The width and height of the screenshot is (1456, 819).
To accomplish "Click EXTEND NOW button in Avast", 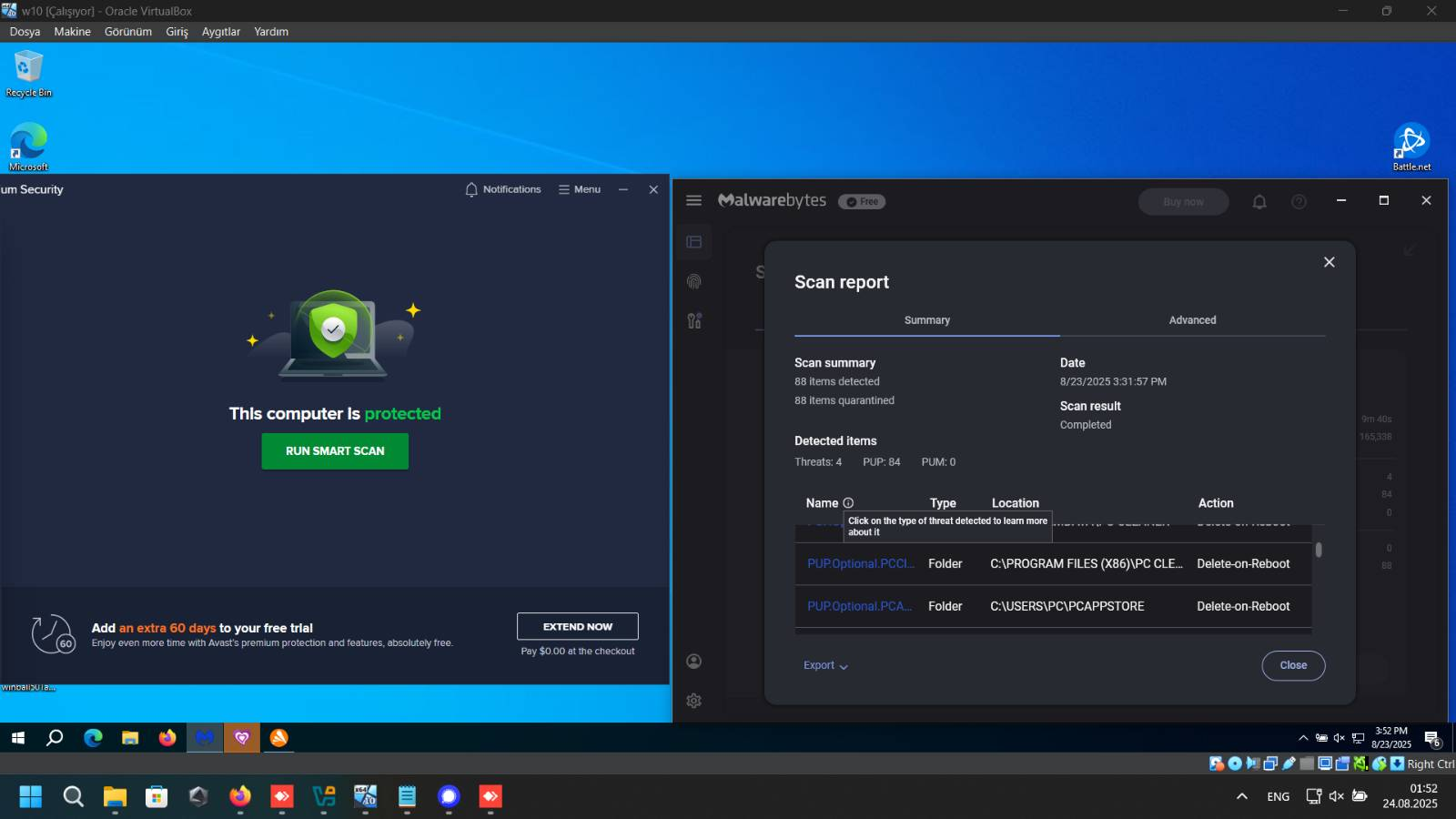I will click(578, 627).
